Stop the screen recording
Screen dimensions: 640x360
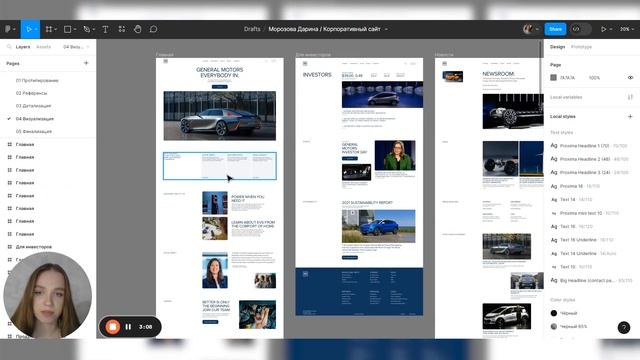(112, 327)
